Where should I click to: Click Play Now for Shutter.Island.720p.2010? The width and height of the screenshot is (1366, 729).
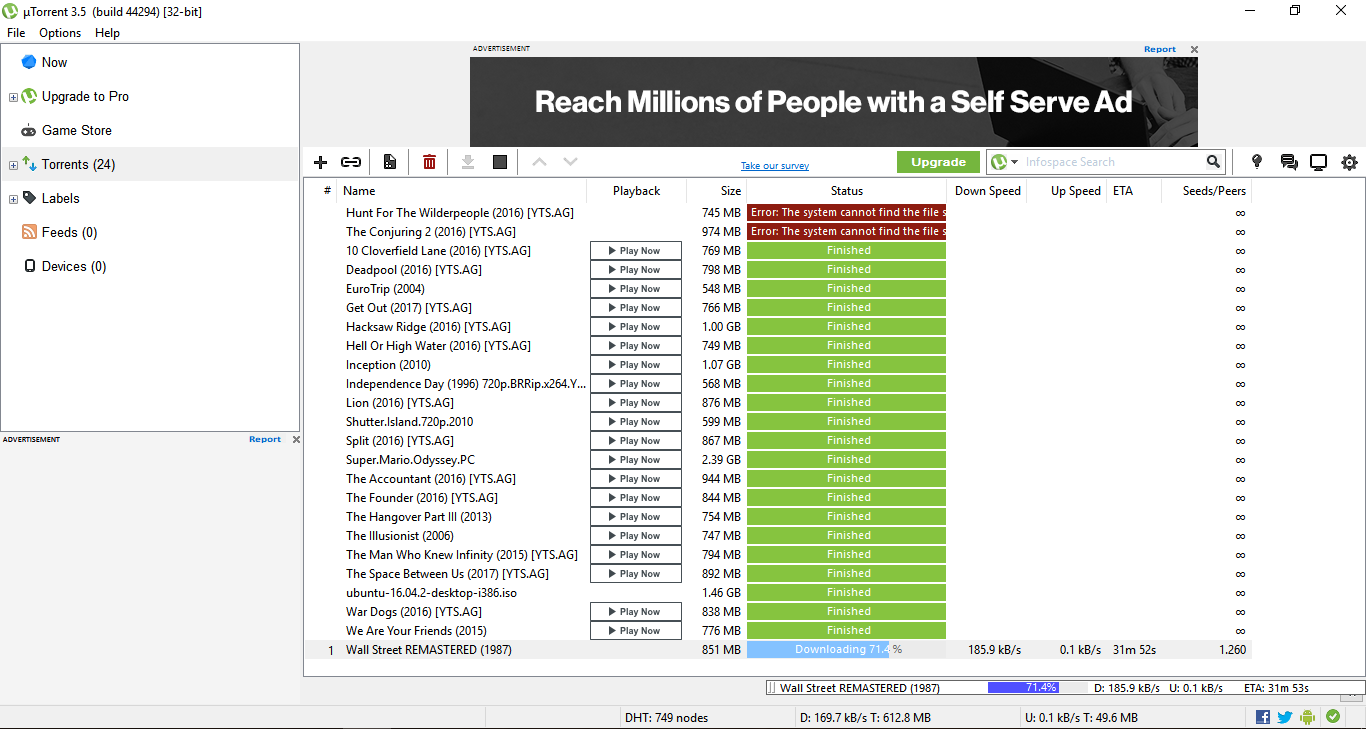point(636,422)
